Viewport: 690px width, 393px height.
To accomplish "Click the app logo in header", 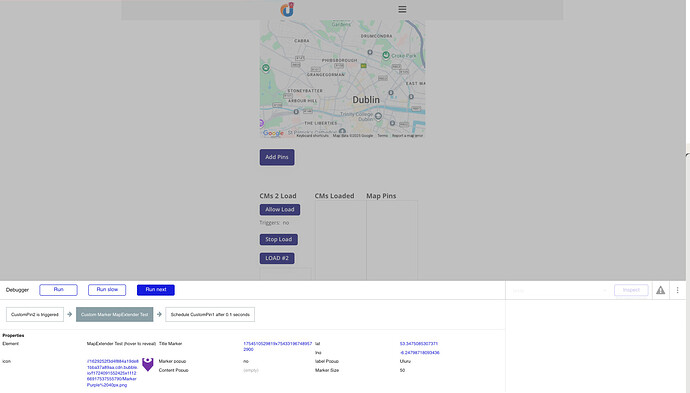I will point(287,9).
